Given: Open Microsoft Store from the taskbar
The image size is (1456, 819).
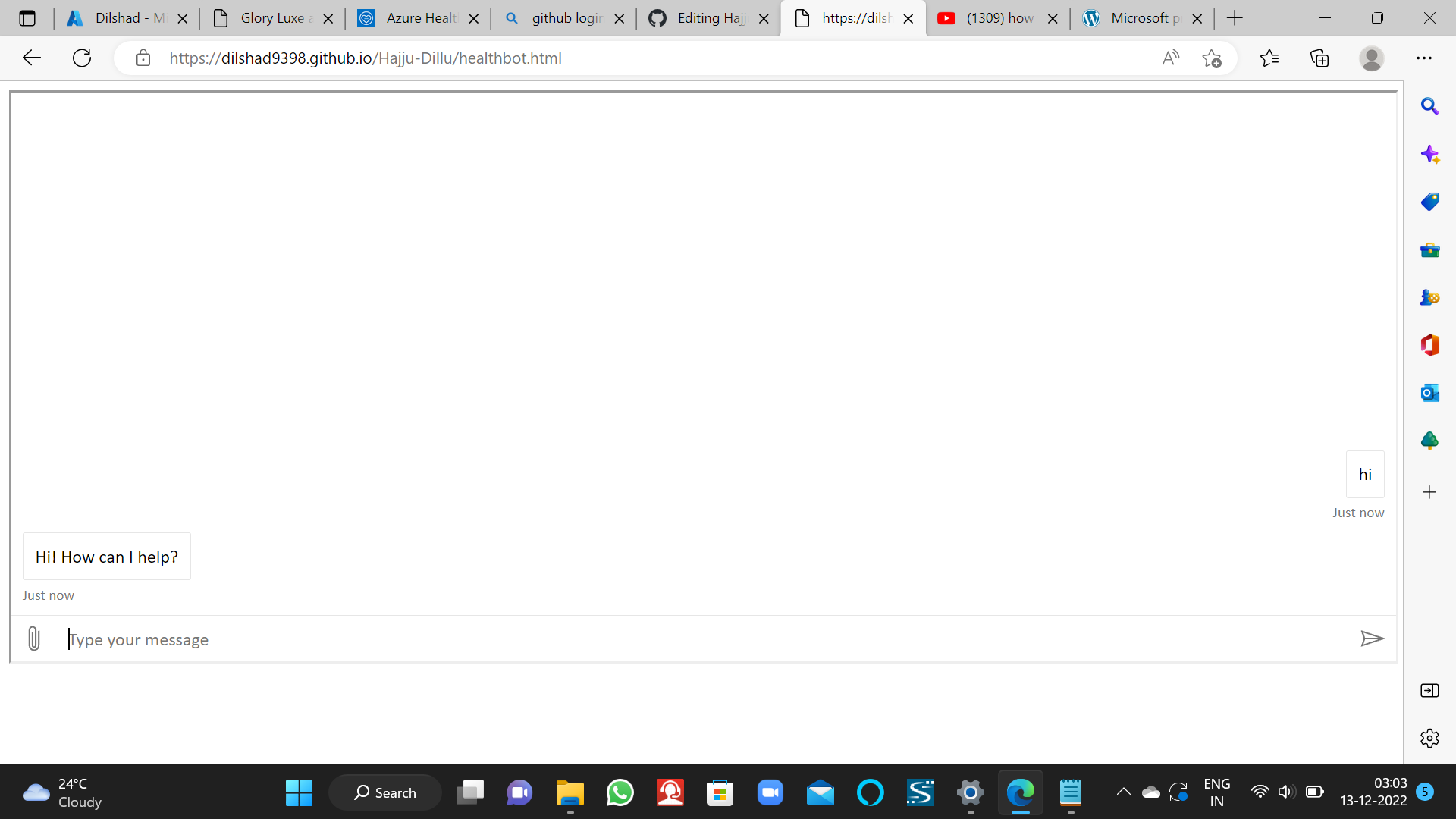Looking at the screenshot, I should coord(720,792).
